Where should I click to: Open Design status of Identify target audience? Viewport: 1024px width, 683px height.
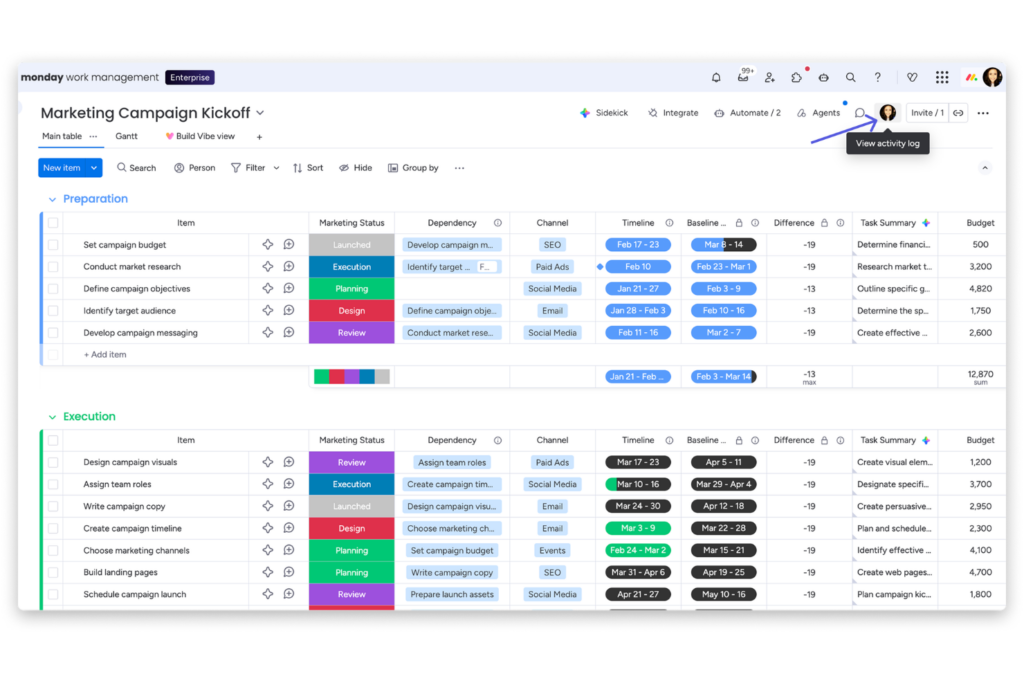point(351,311)
